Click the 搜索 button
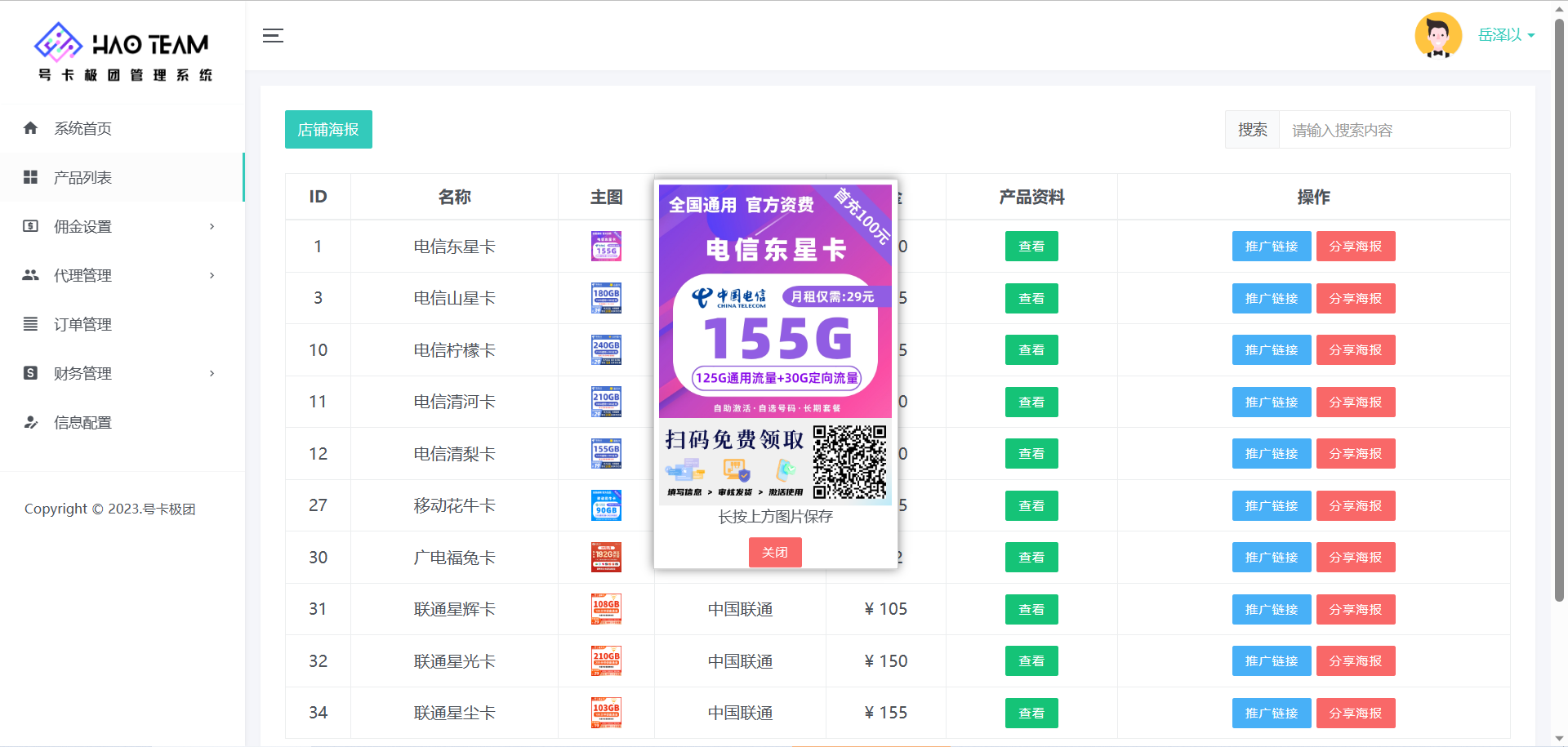 [x=1252, y=130]
